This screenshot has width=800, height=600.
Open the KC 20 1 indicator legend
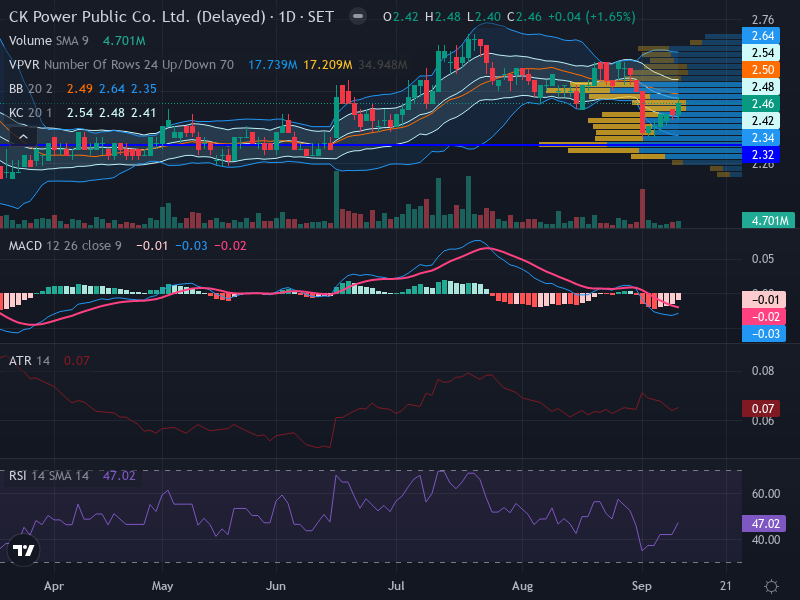point(30,113)
